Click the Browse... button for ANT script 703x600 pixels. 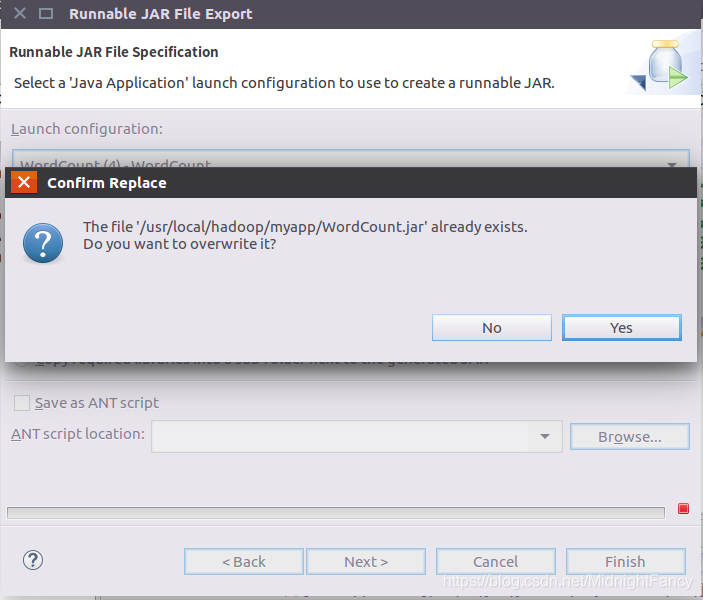(629, 436)
